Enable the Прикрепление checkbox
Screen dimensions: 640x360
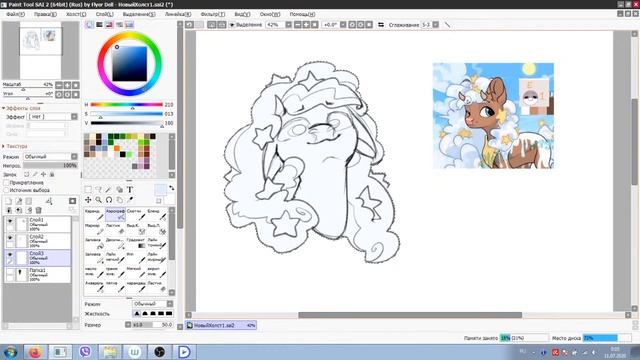click(6, 183)
